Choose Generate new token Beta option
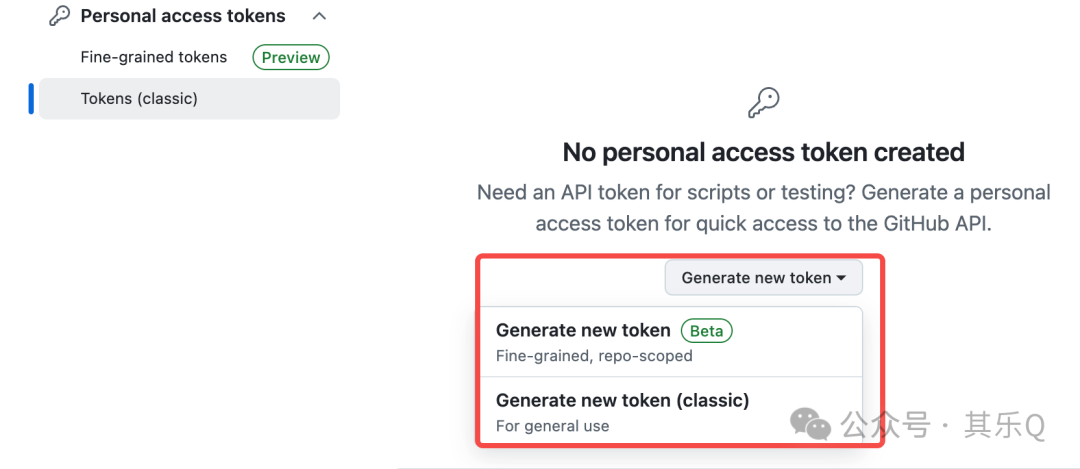The height and width of the screenshot is (469, 1080). 671,342
